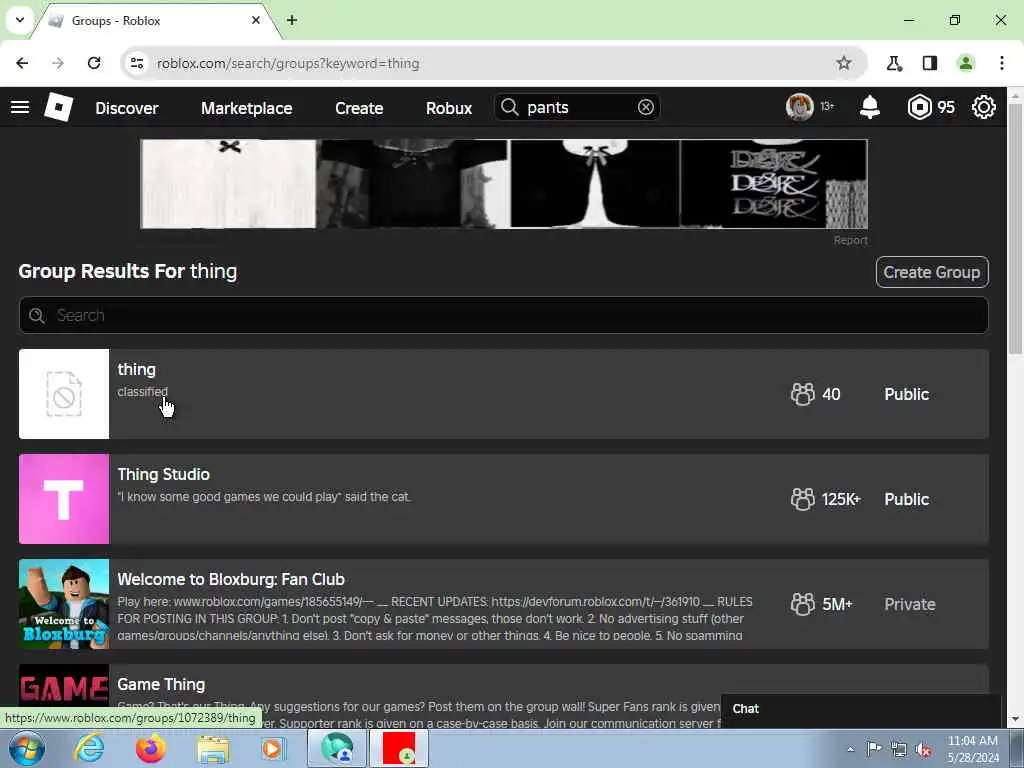Open notifications bell

(869, 106)
